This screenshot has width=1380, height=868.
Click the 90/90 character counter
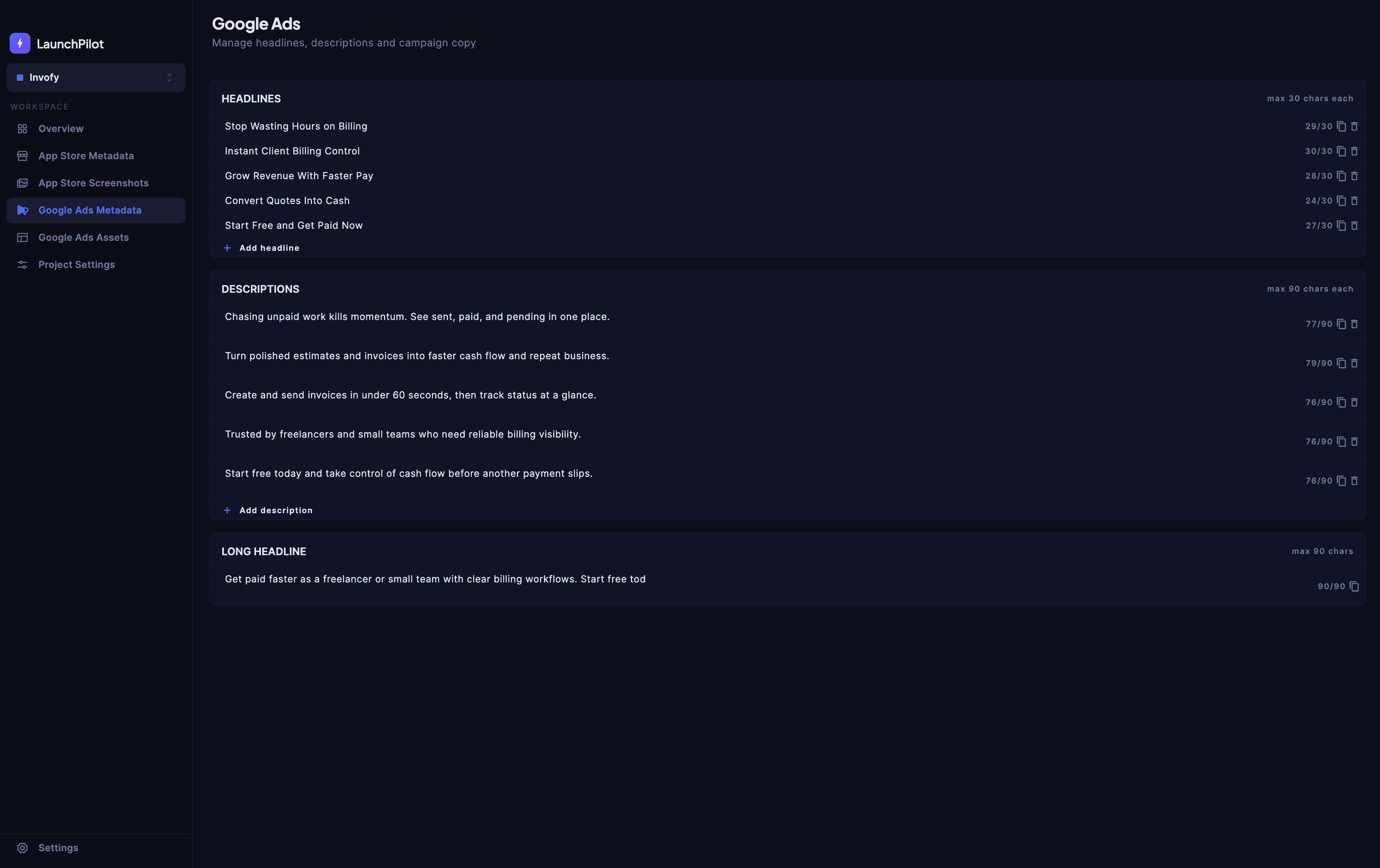[1331, 587]
